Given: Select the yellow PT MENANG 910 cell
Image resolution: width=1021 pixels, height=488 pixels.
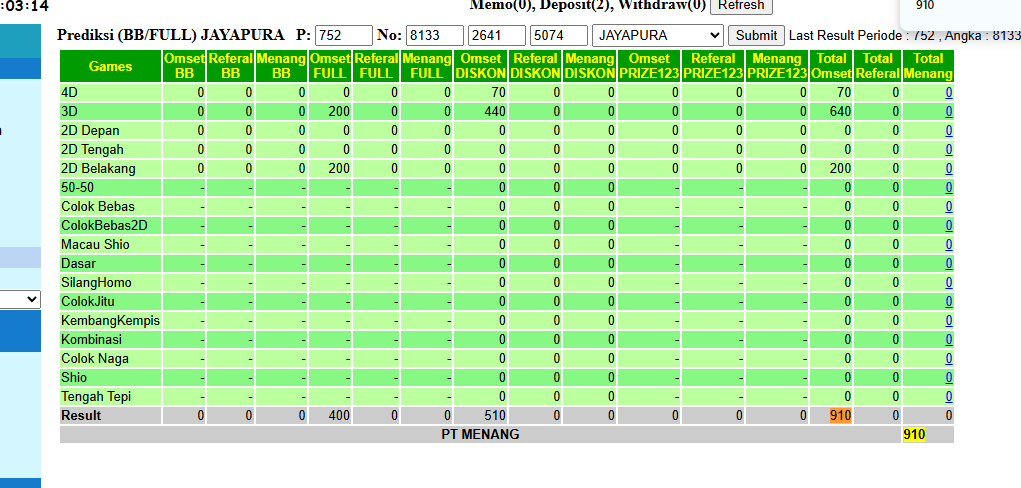Looking at the screenshot, I should (x=914, y=435).
